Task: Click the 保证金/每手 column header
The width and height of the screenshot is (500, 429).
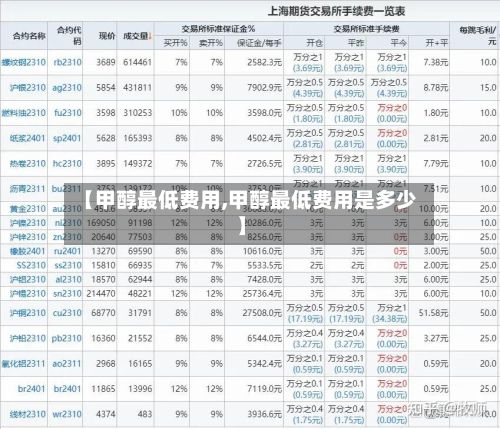Action: point(259,43)
